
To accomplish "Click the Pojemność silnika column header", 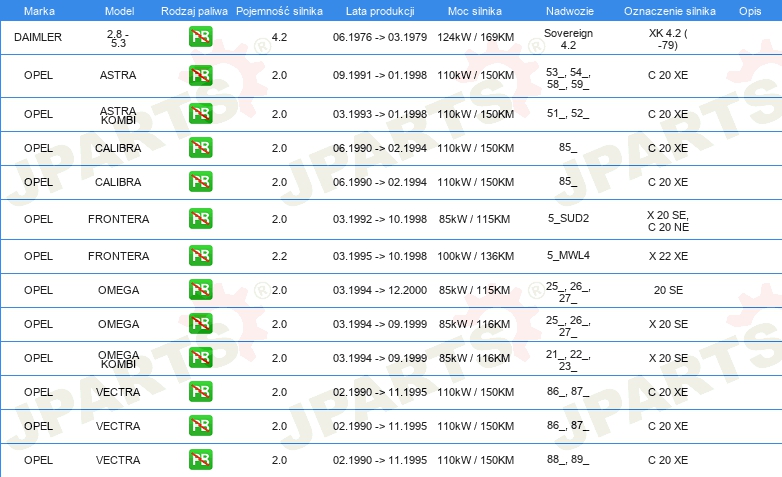I will pyautogui.click(x=279, y=11).
